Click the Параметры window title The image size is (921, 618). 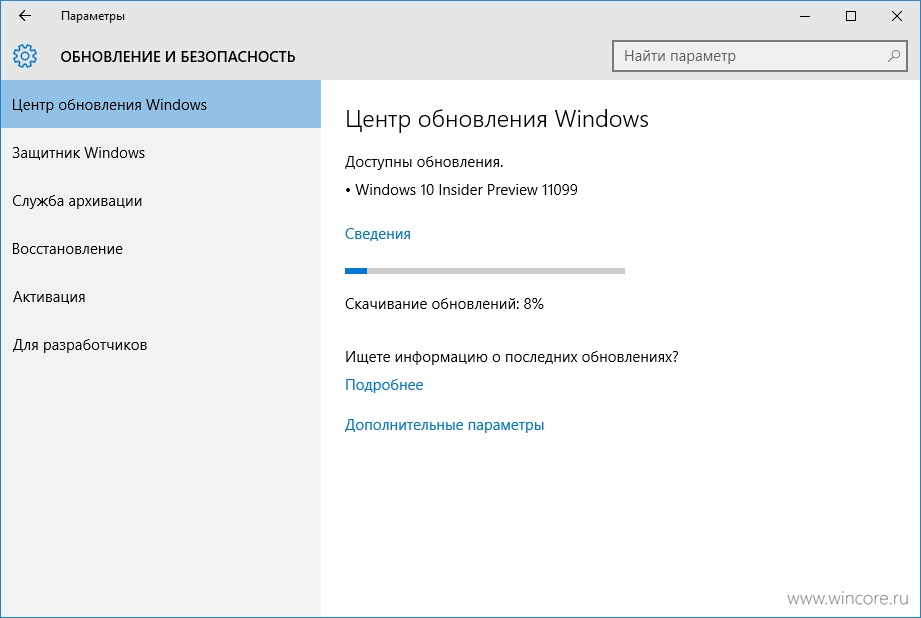[x=93, y=16]
